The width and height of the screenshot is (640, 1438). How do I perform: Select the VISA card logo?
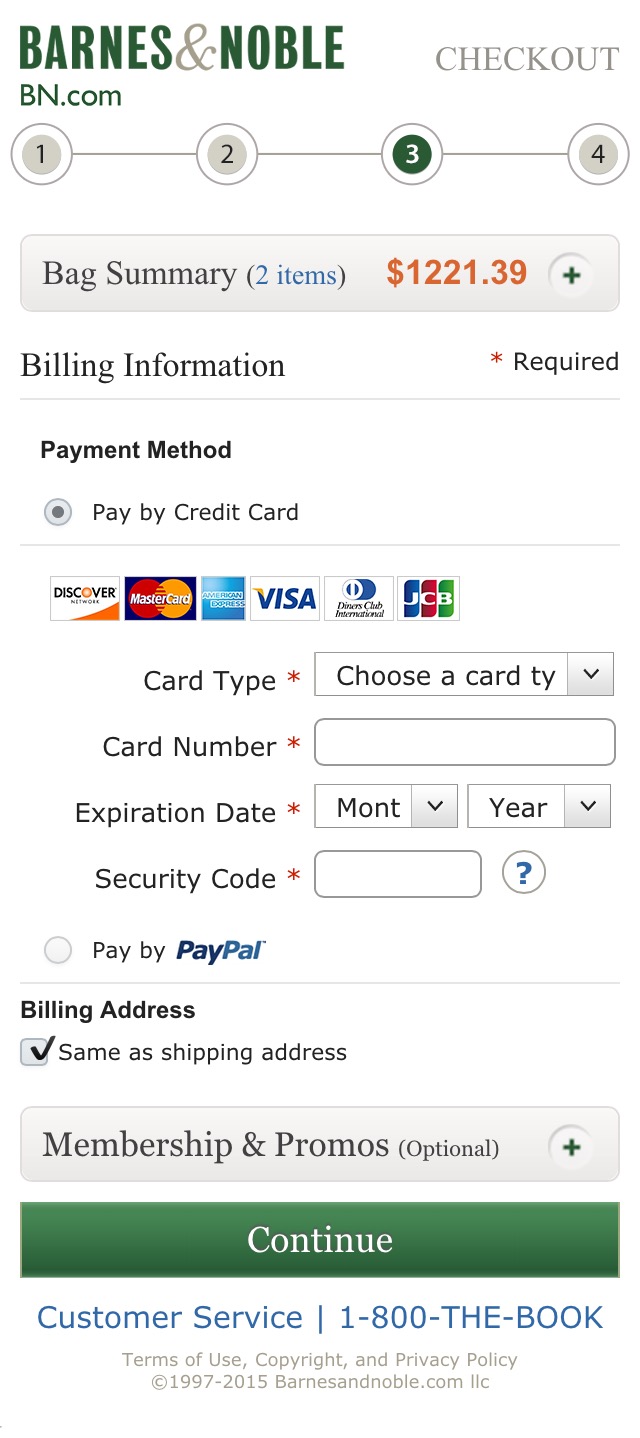tap(285, 598)
